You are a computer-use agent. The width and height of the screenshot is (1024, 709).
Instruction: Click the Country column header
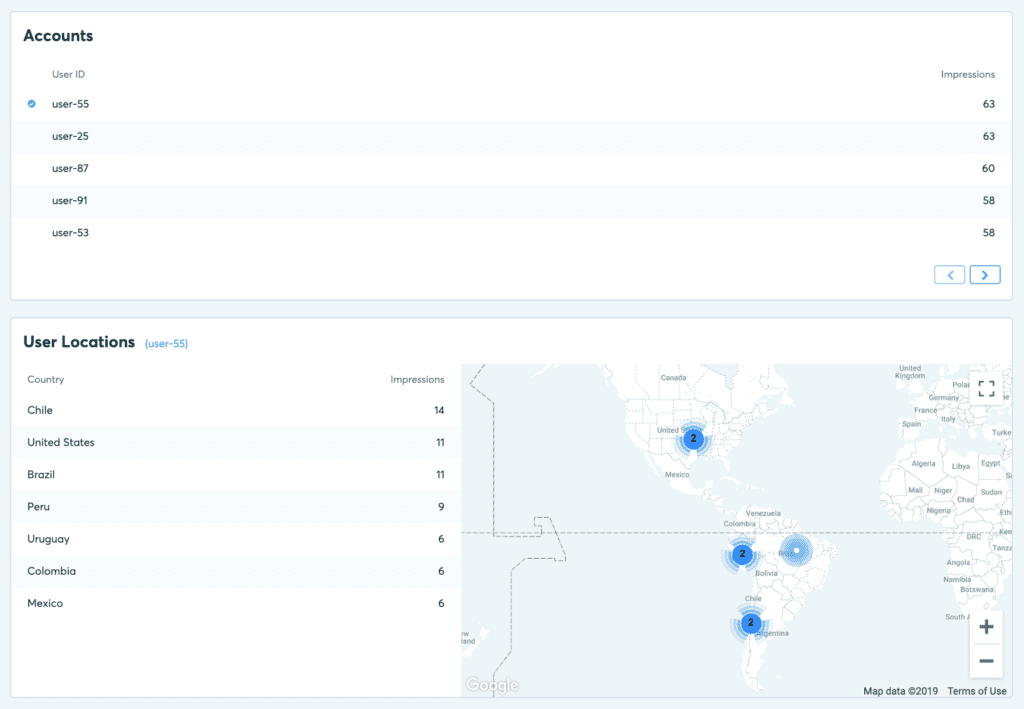pyautogui.click(x=46, y=379)
